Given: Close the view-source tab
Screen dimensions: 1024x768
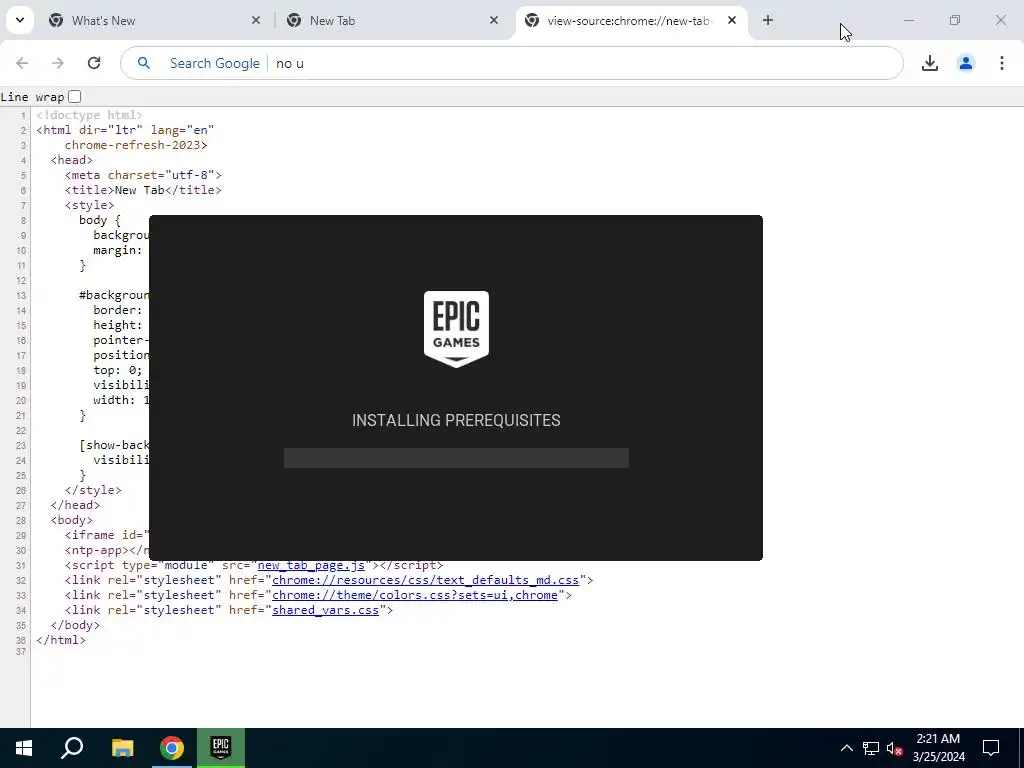Looking at the screenshot, I should 732,20.
